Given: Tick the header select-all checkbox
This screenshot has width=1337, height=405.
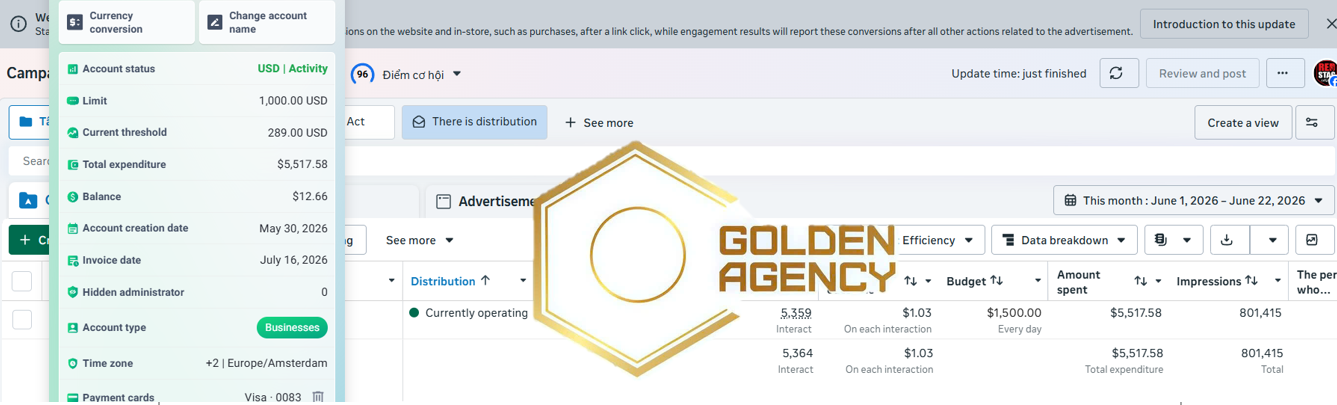Looking at the screenshot, I should click(x=22, y=281).
